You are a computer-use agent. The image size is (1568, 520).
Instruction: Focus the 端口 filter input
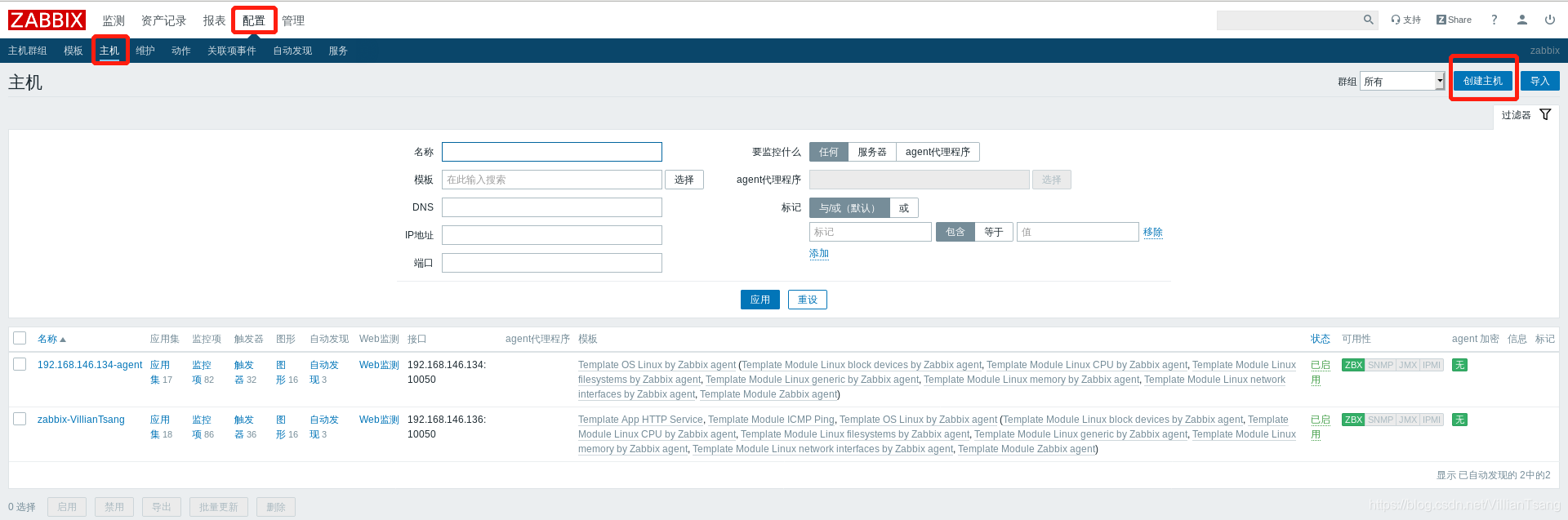pyautogui.click(x=552, y=263)
